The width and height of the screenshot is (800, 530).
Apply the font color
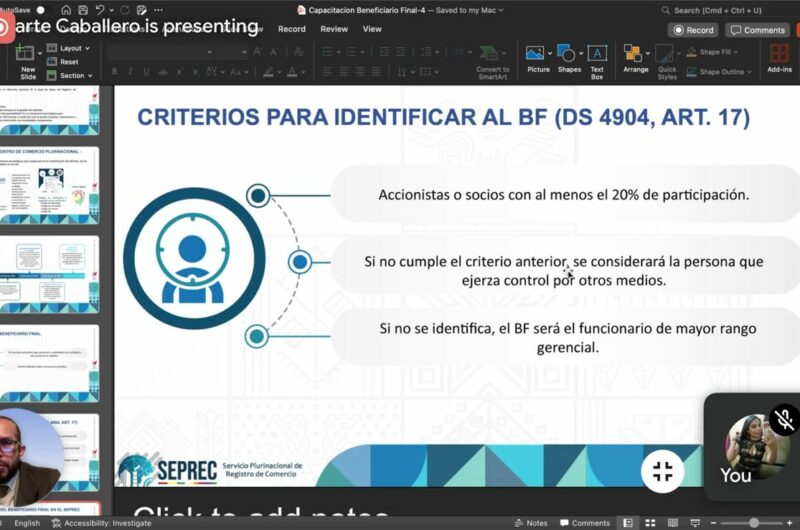(292, 72)
